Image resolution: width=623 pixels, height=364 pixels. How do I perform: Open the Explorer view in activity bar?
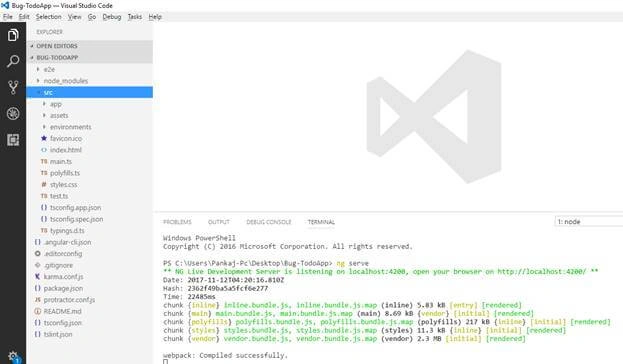13,35
